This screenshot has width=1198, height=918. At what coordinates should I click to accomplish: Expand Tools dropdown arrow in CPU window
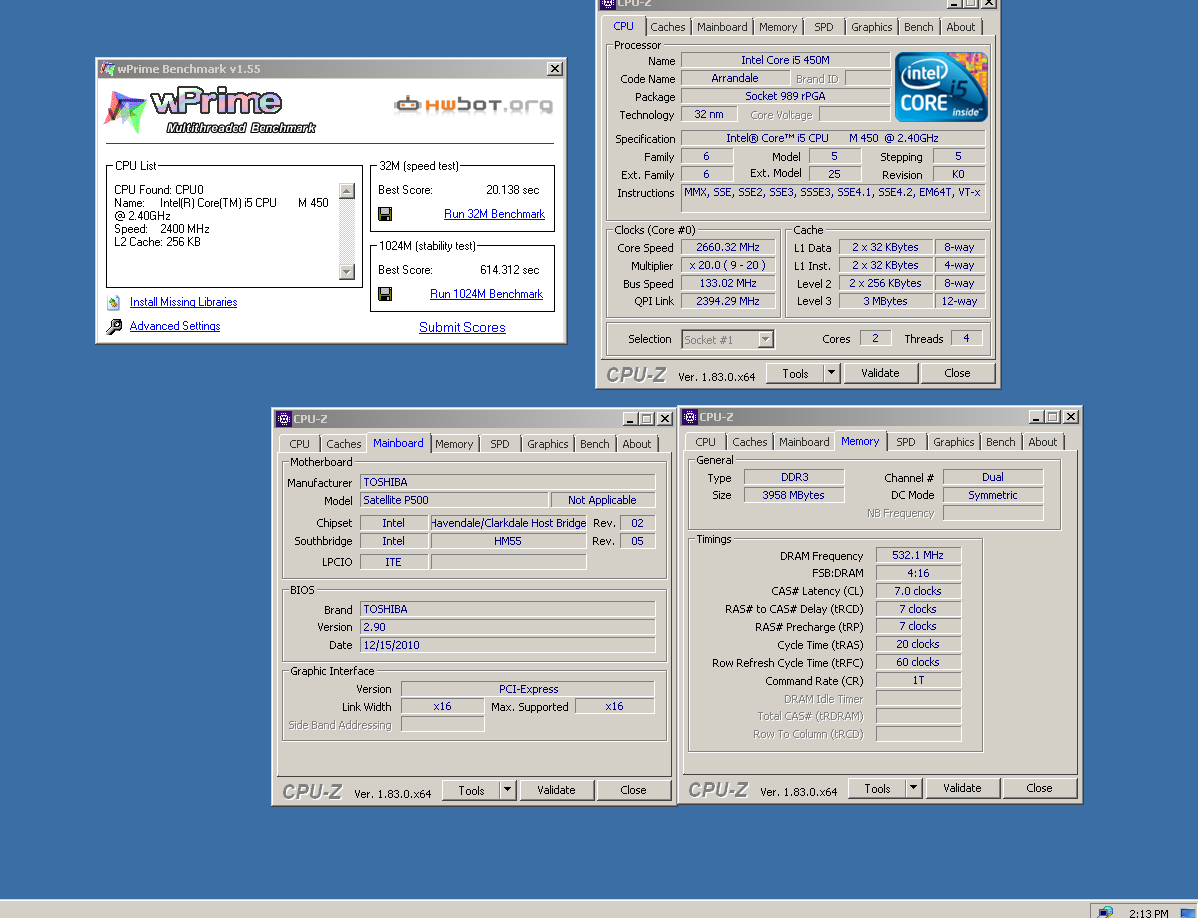pyautogui.click(x=832, y=373)
